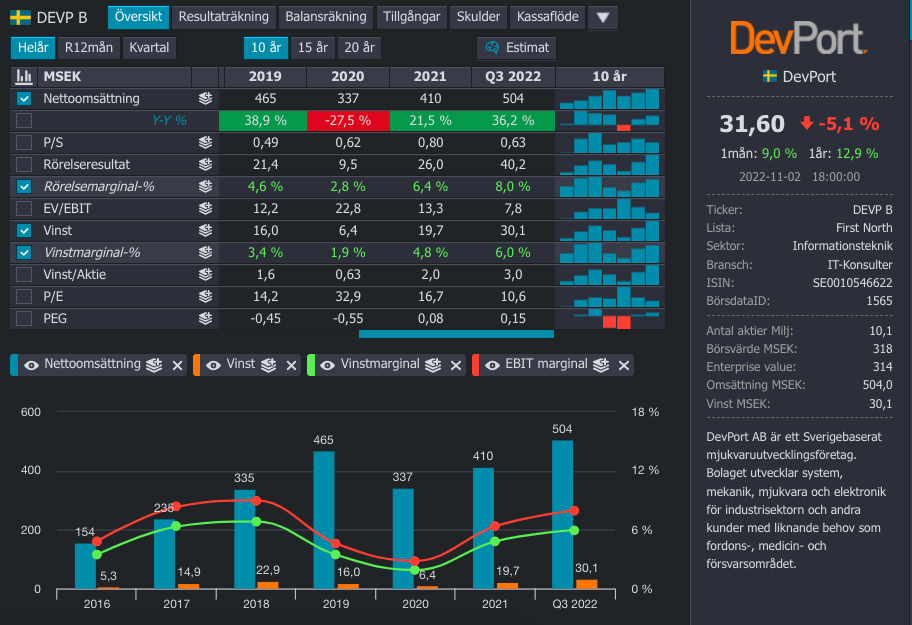
Task: Click the Estimat button
Action: (x=517, y=47)
